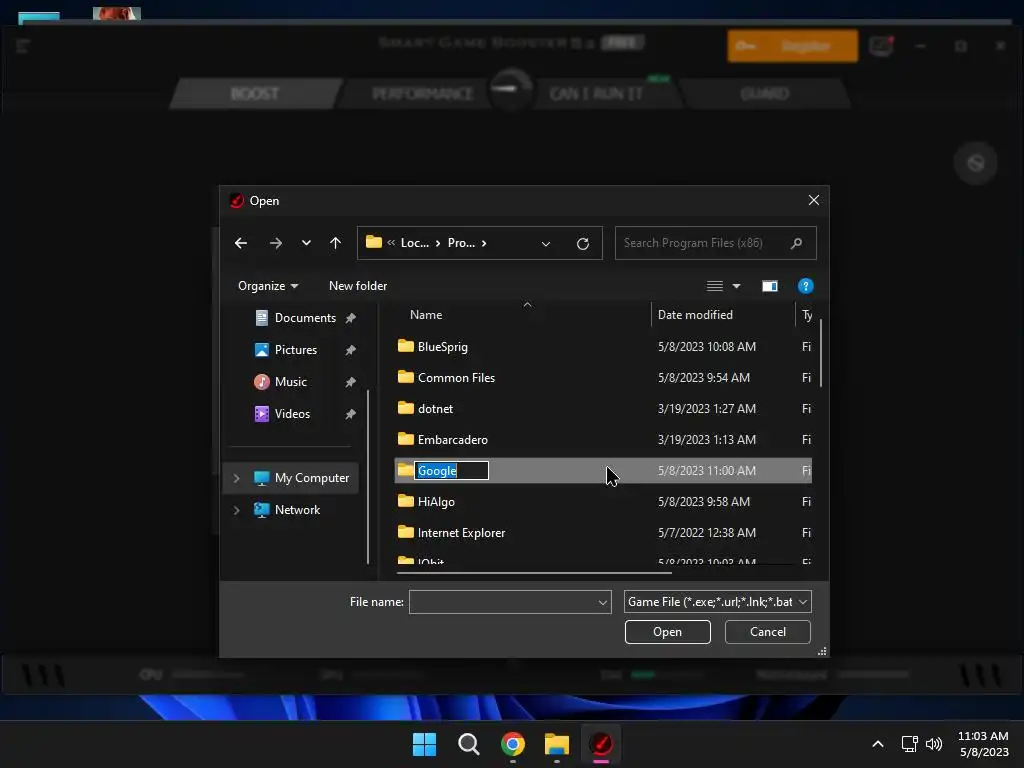Viewport: 1024px width, 768px height.
Task: Open the Windows Start menu
Action: [424, 744]
